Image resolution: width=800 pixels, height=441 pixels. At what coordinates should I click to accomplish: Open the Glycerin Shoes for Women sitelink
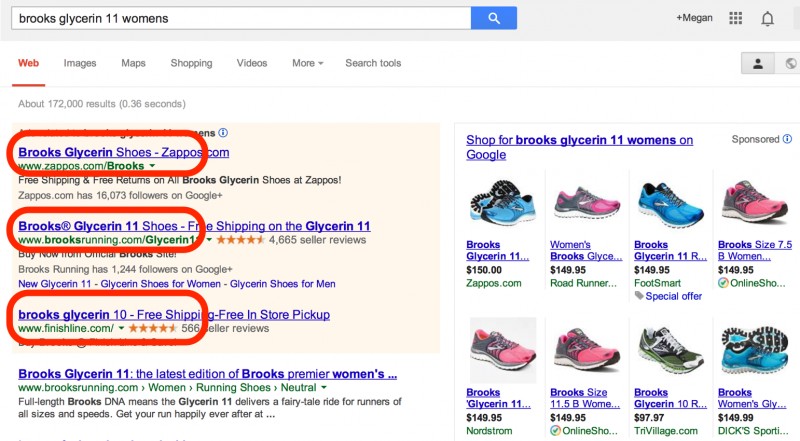160,284
